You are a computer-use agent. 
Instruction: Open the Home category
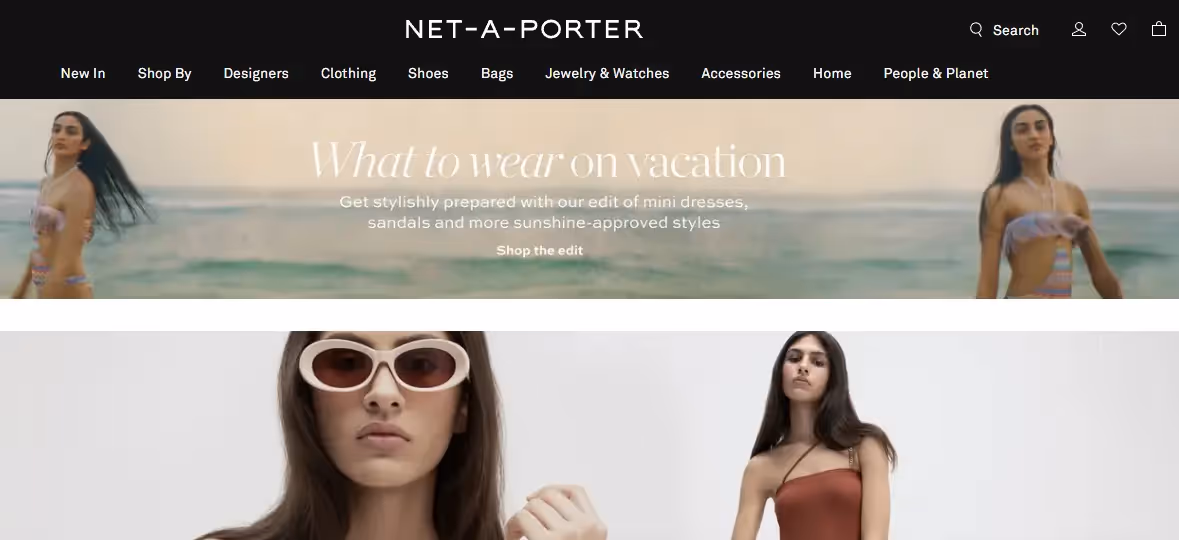832,73
